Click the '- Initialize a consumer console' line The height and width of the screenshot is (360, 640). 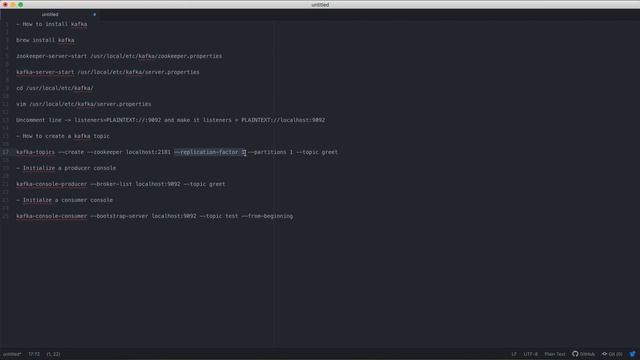point(64,200)
